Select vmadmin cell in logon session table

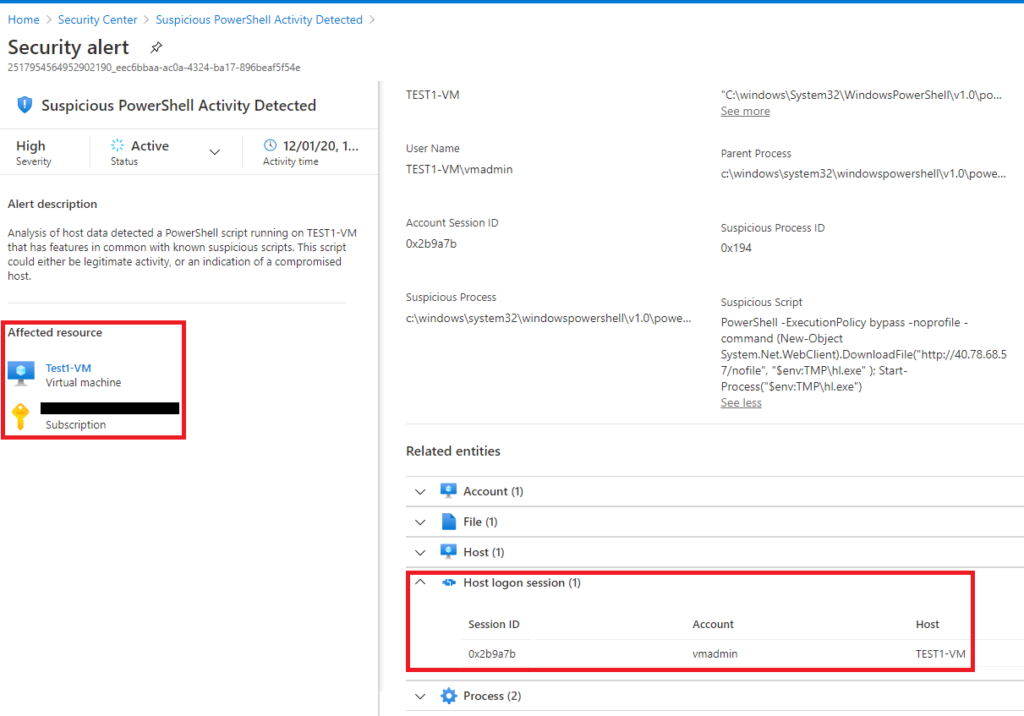[x=714, y=653]
